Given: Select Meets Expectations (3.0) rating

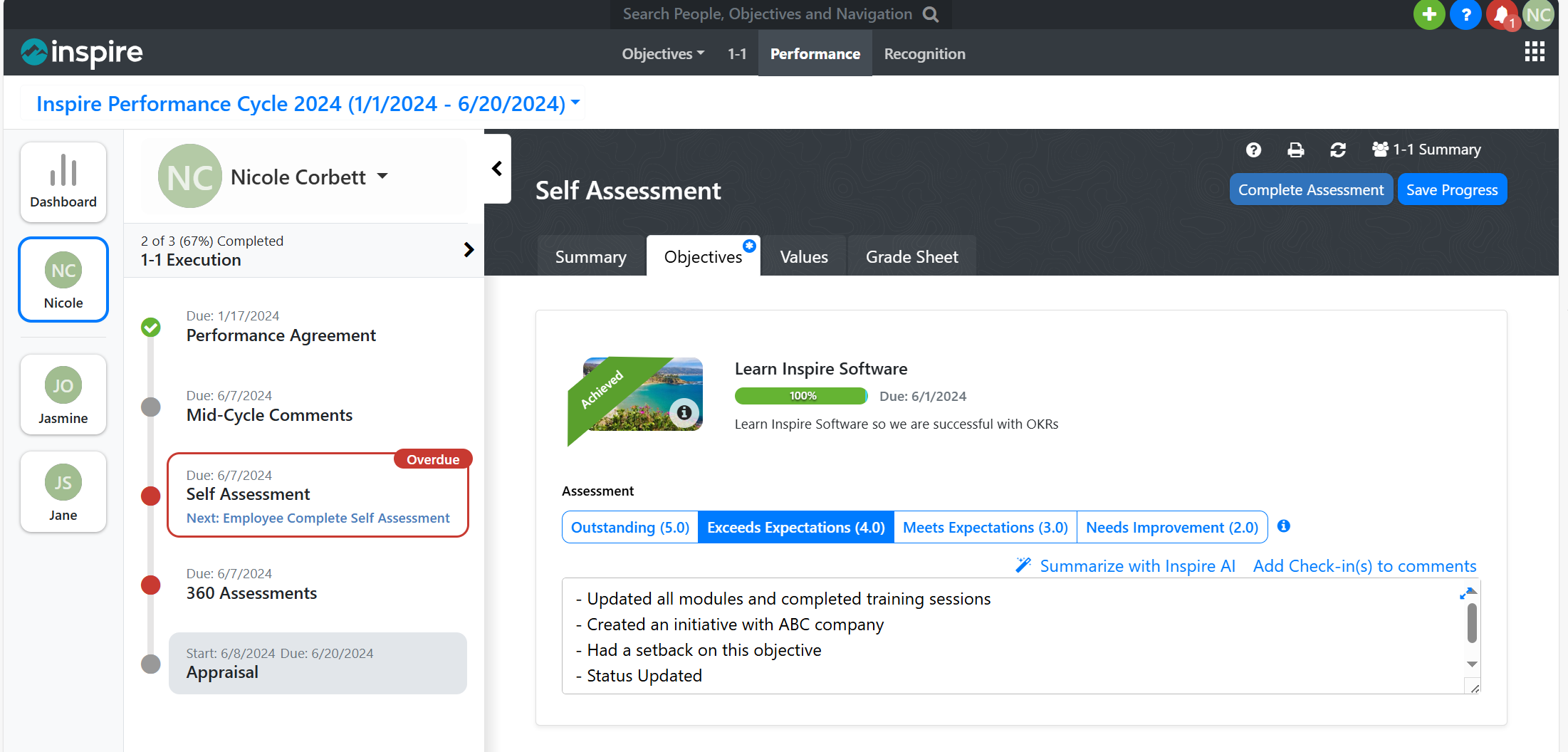Looking at the screenshot, I should pos(986,527).
